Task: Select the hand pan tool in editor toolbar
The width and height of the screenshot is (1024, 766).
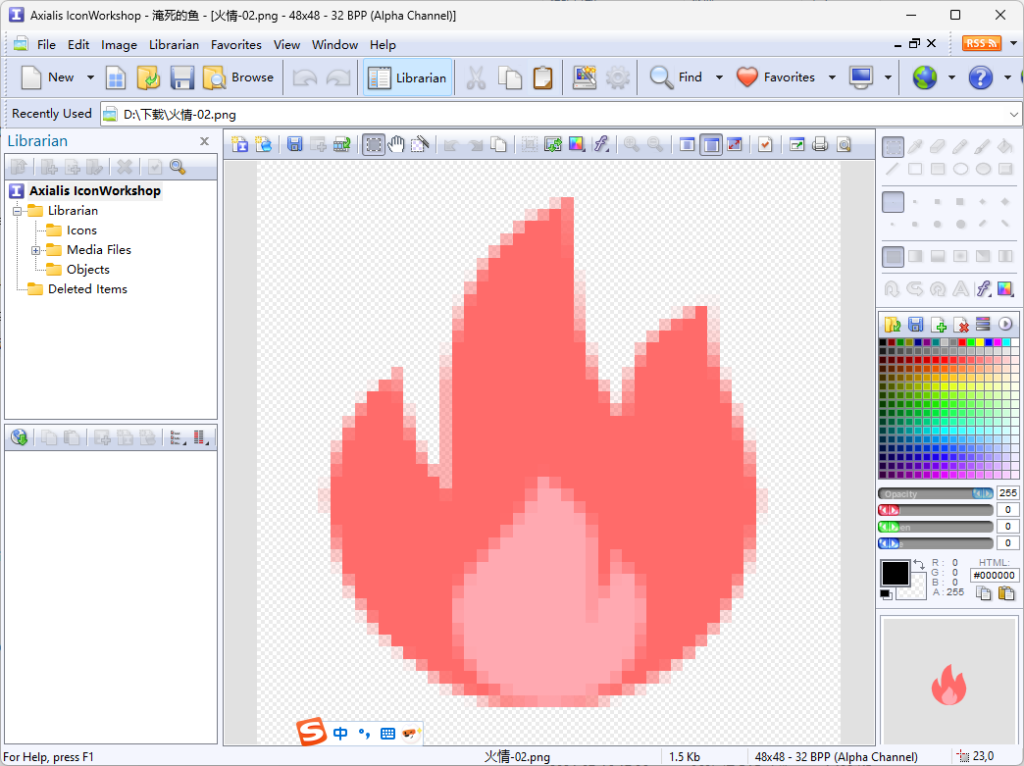Action: point(396,144)
